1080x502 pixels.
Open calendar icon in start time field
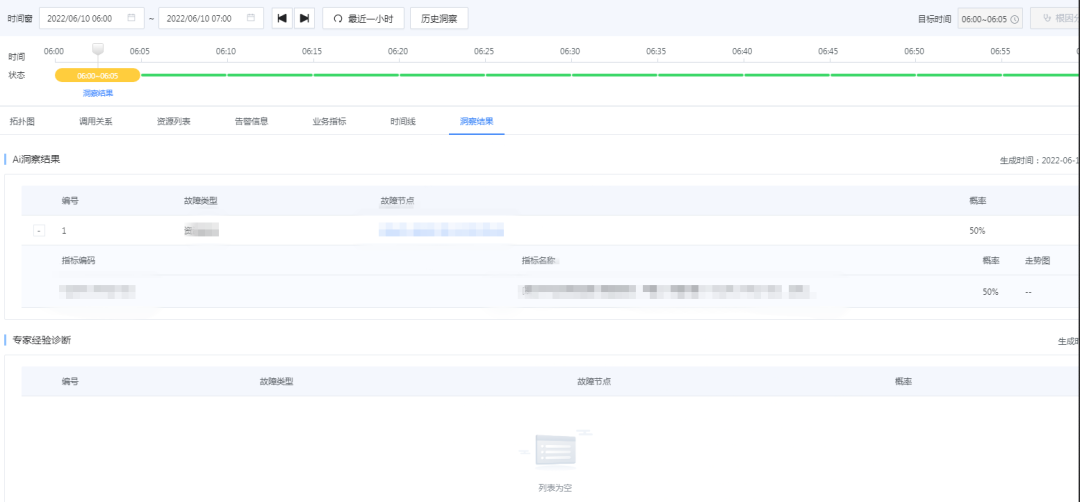tap(131, 18)
